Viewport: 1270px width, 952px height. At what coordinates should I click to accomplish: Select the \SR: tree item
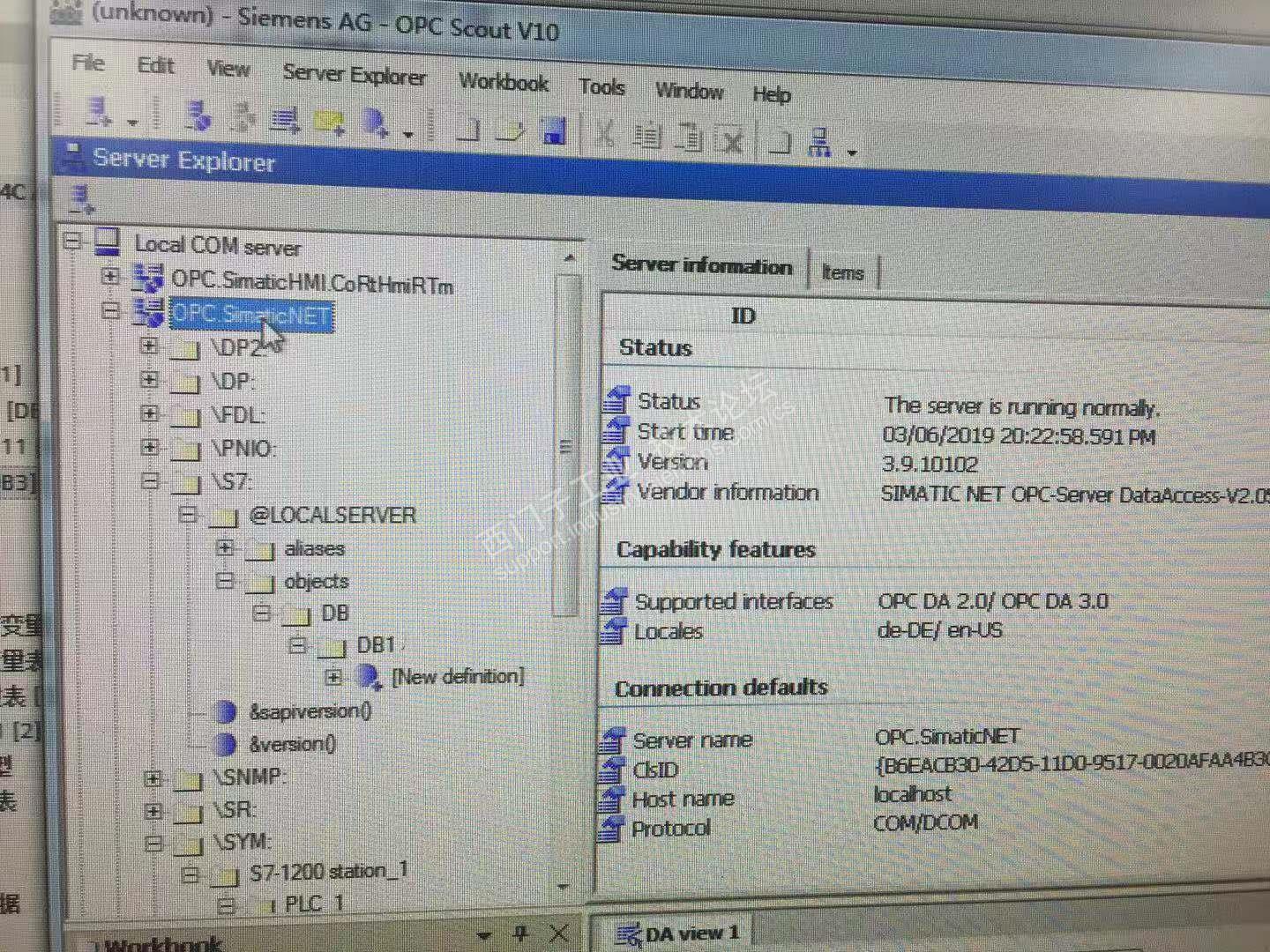click(x=235, y=809)
